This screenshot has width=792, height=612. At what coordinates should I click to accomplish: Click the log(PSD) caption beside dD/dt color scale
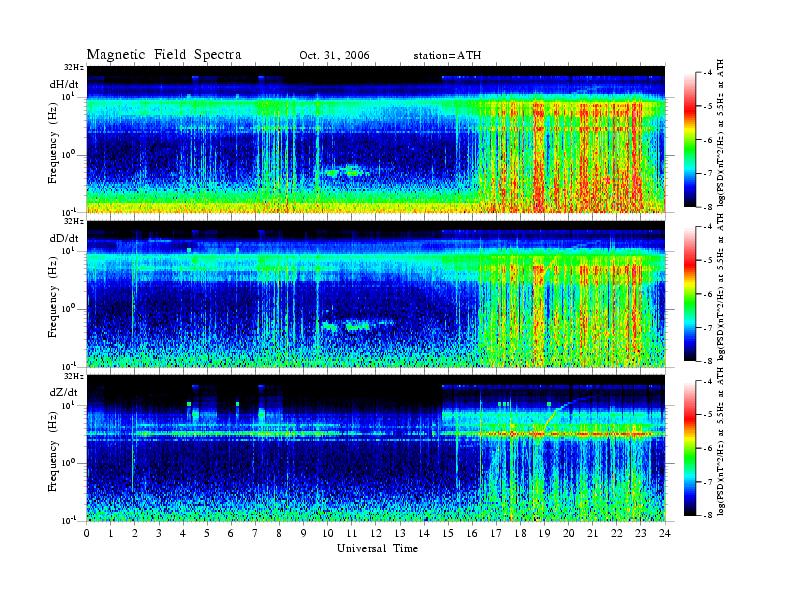pyautogui.click(x=721, y=286)
